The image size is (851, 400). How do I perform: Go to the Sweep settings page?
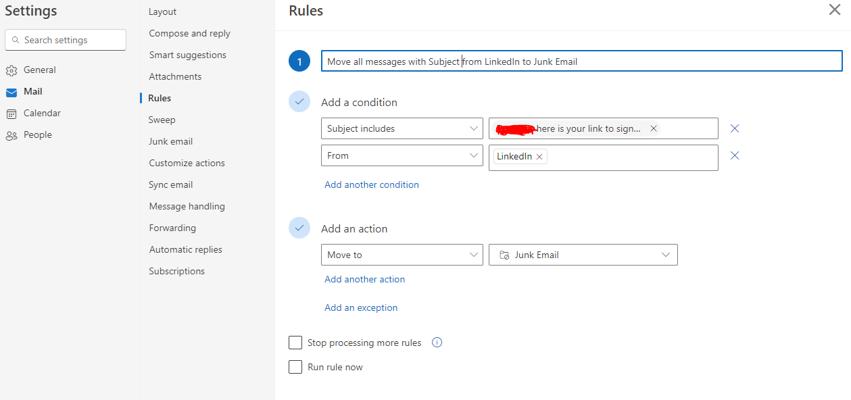[x=162, y=120]
